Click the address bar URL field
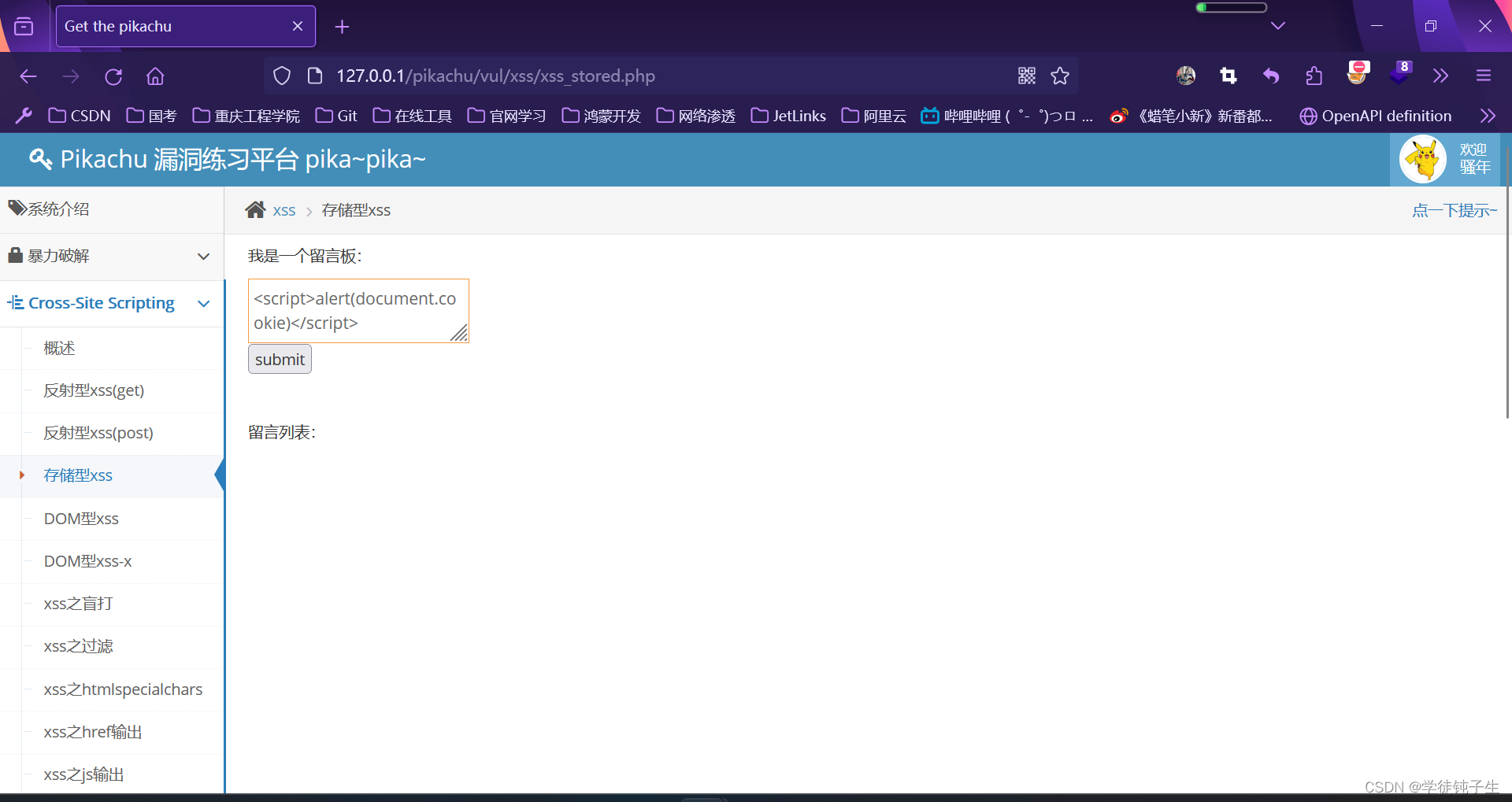This screenshot has height=802, width=1512. pos(669,76)
